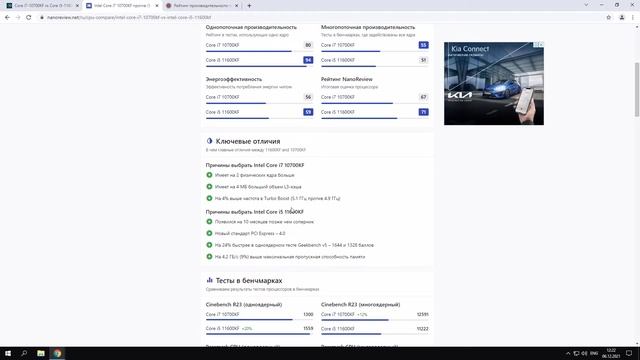Click the multi-thread score 55 badge
The width and height of the screenshot is (640, 360).
[x=423, y=45]
